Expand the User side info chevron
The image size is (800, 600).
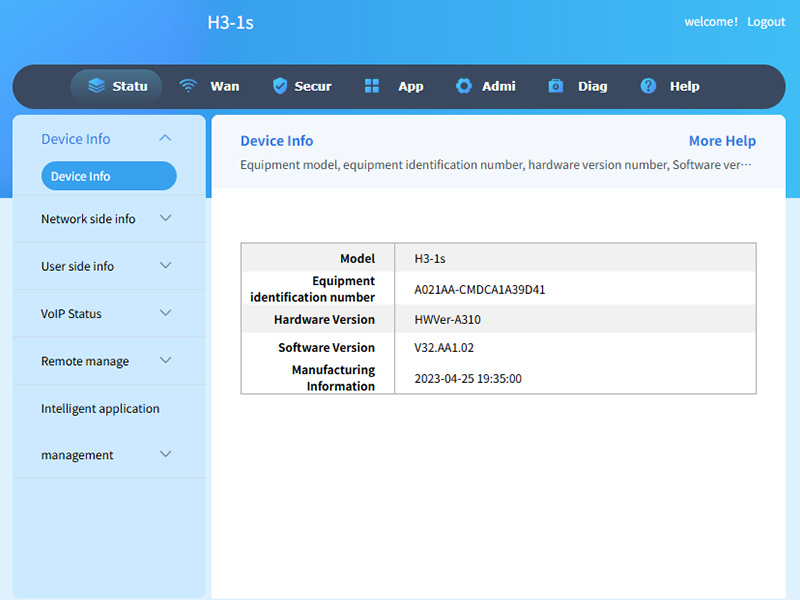pyautogui.click(x=165, y=265)
